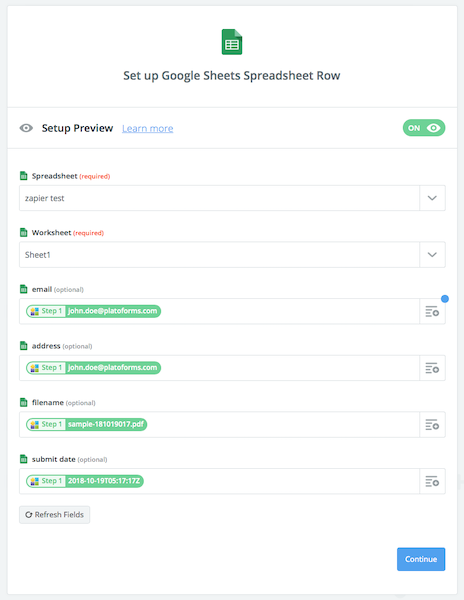The height and width of the screenshot is (600, 464).
Task: Click the Setup Preview heading text
Action: pyautogui.click(x=77, y=128)
